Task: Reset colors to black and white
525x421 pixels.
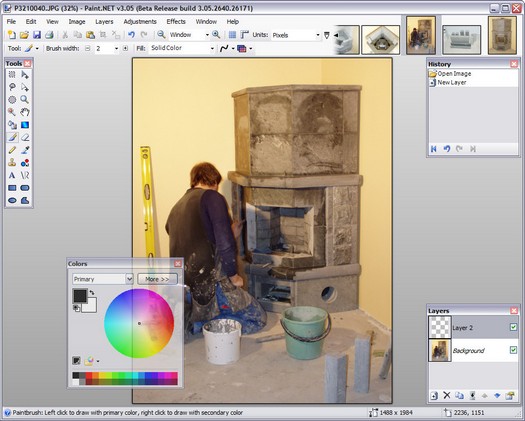Action: point(76,308)
